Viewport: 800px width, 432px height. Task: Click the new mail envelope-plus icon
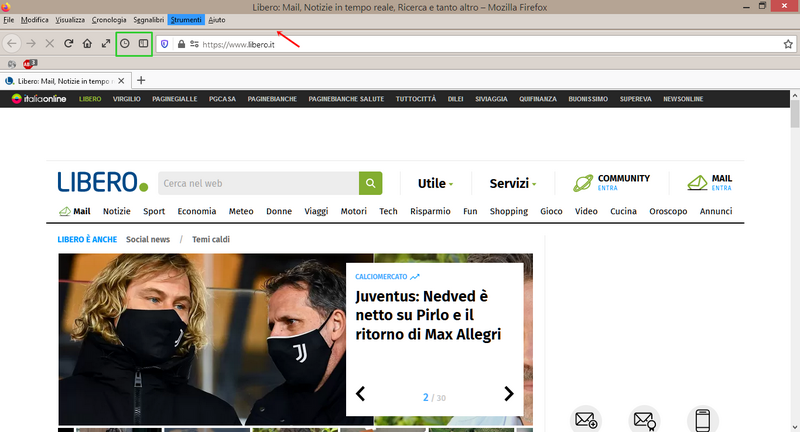coord(586,420)
